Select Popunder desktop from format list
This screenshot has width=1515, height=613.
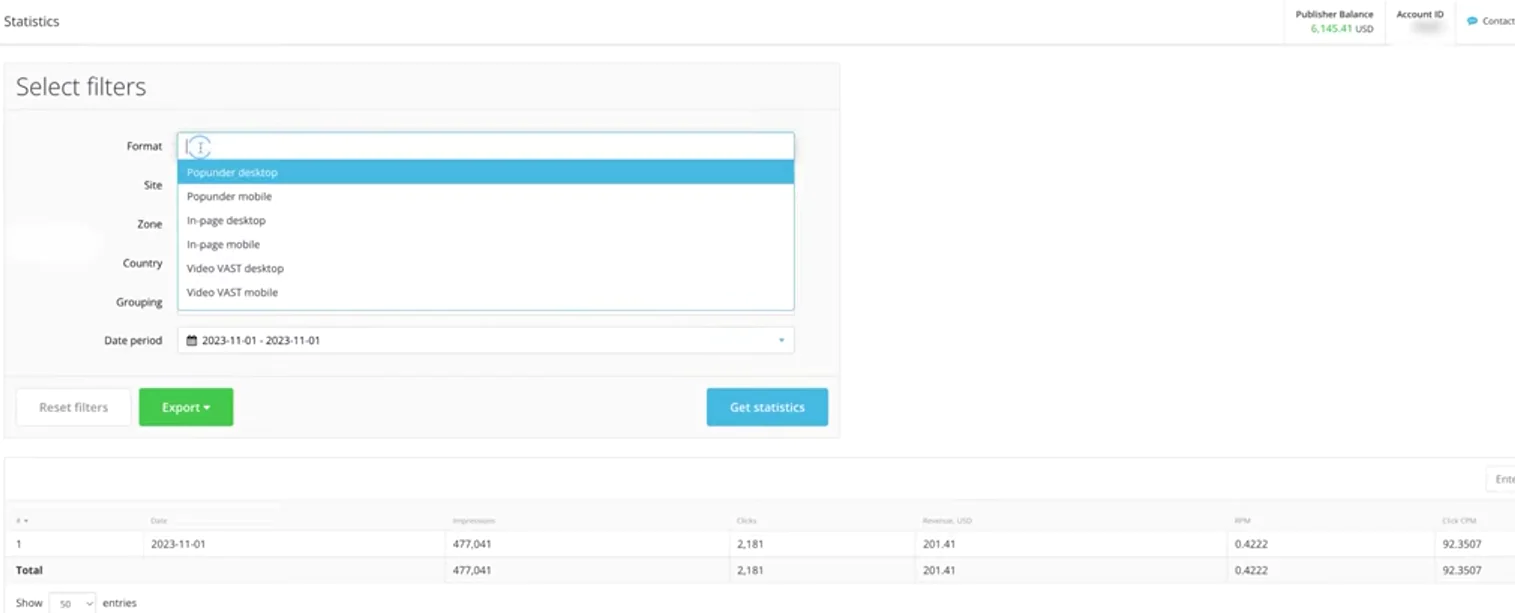click(x=232, y=173)
